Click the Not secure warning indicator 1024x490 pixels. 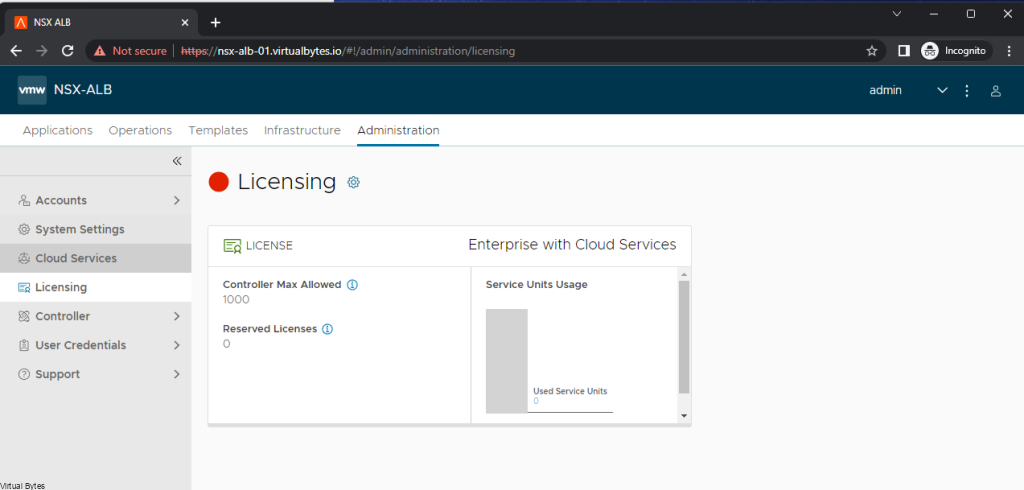(x=130, y=51)
